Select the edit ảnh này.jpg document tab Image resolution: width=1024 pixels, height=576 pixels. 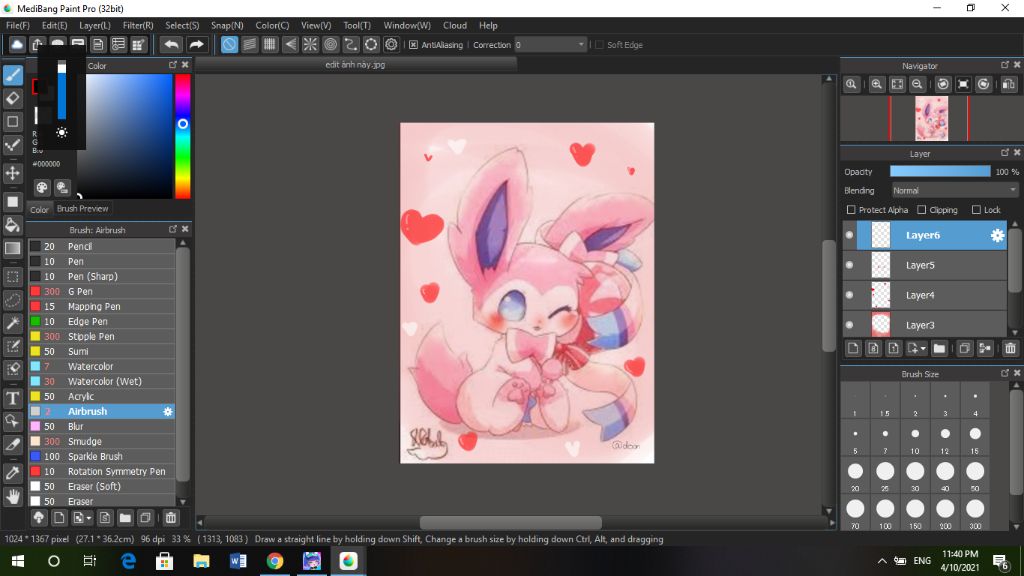355,65
